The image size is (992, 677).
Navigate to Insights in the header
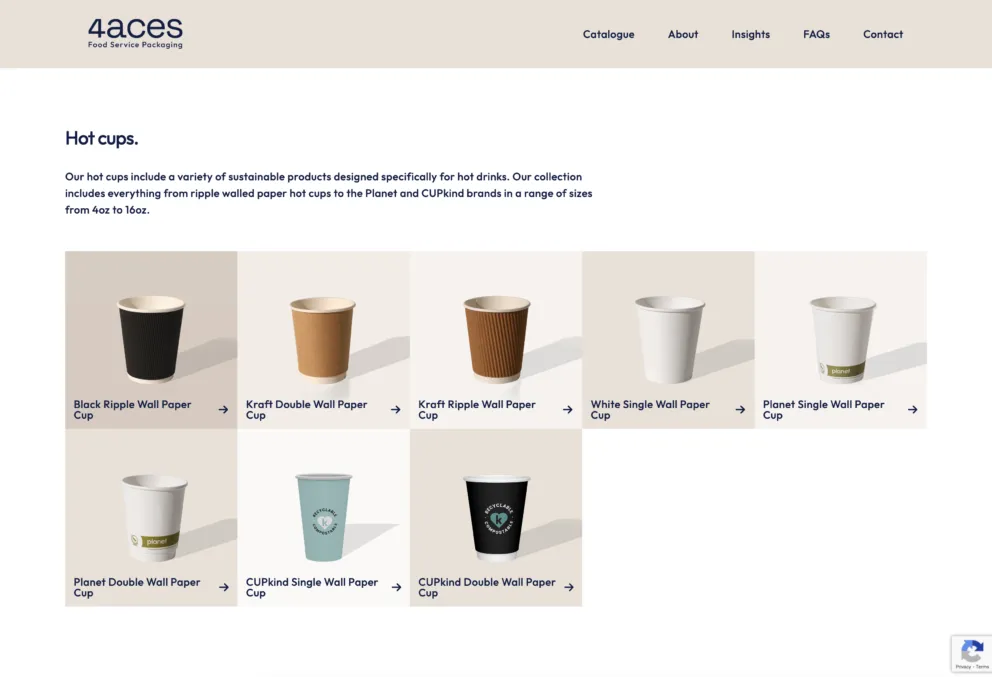[750, 34]
